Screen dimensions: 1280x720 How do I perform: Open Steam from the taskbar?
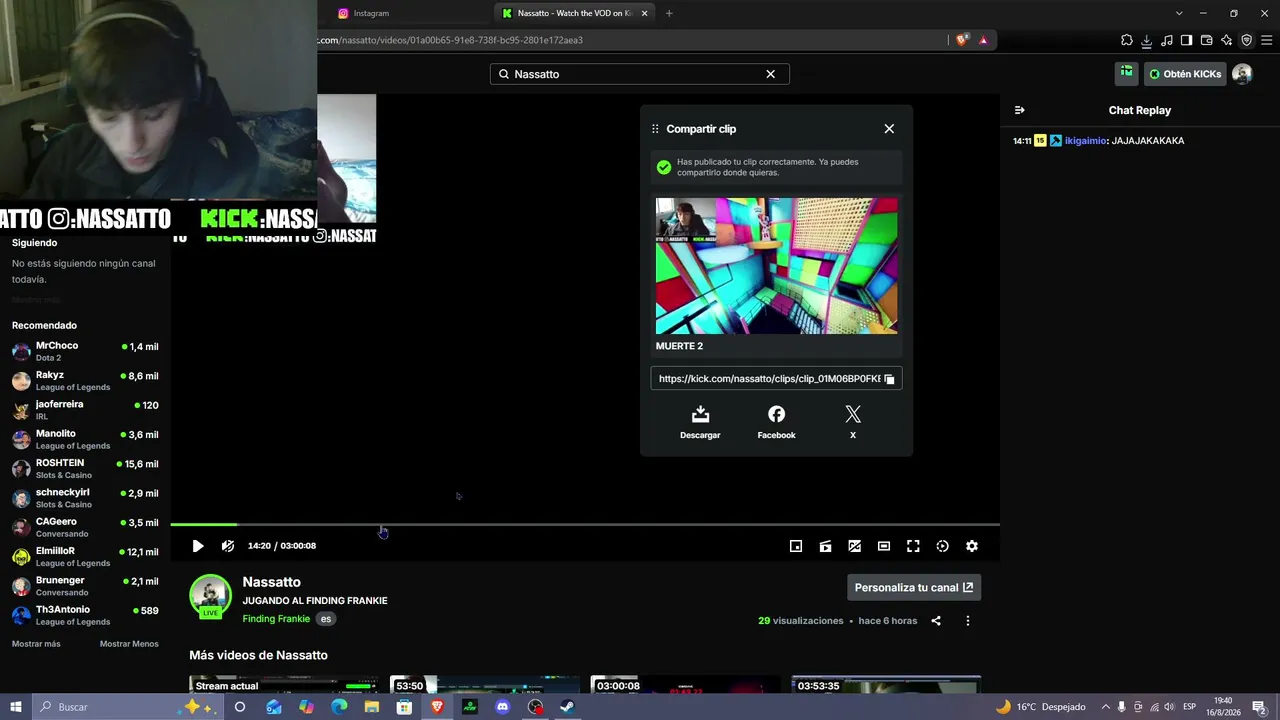(x=567, y=707)
